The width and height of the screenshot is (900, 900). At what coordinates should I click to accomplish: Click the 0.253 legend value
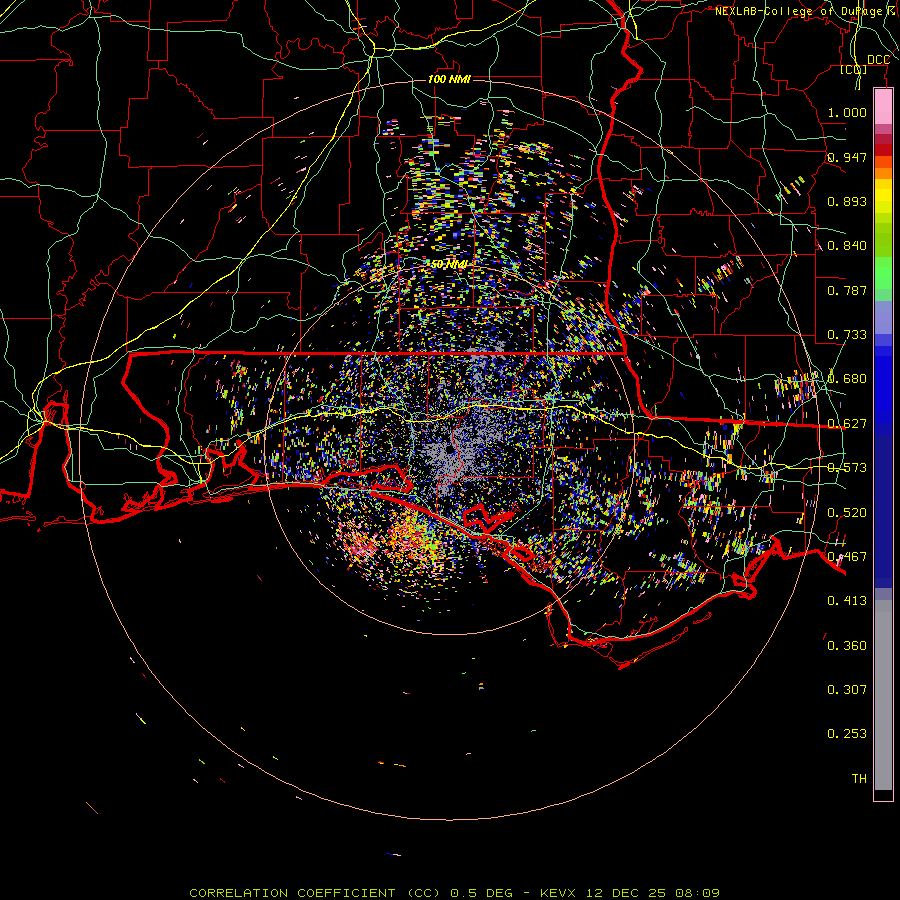pos(847,734)
